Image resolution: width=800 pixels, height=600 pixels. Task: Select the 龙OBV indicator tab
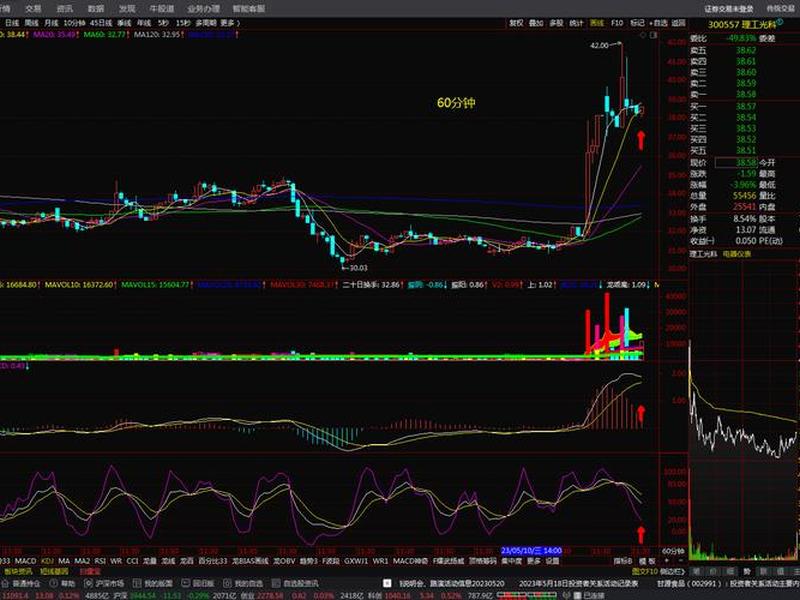coord(284,561)
